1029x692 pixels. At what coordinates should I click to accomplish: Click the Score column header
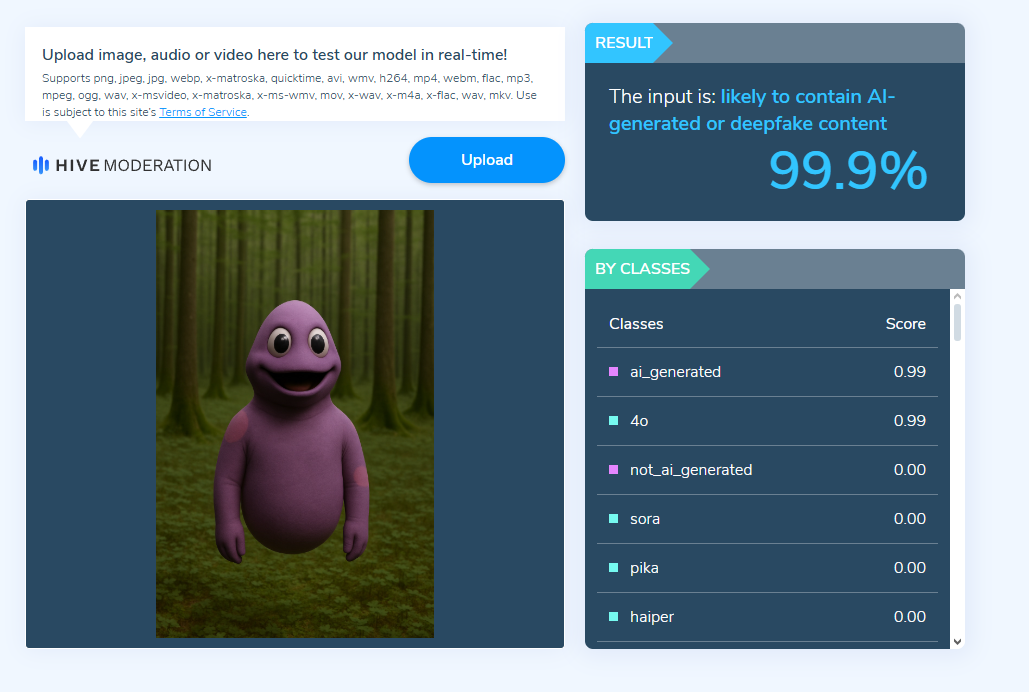906,324
